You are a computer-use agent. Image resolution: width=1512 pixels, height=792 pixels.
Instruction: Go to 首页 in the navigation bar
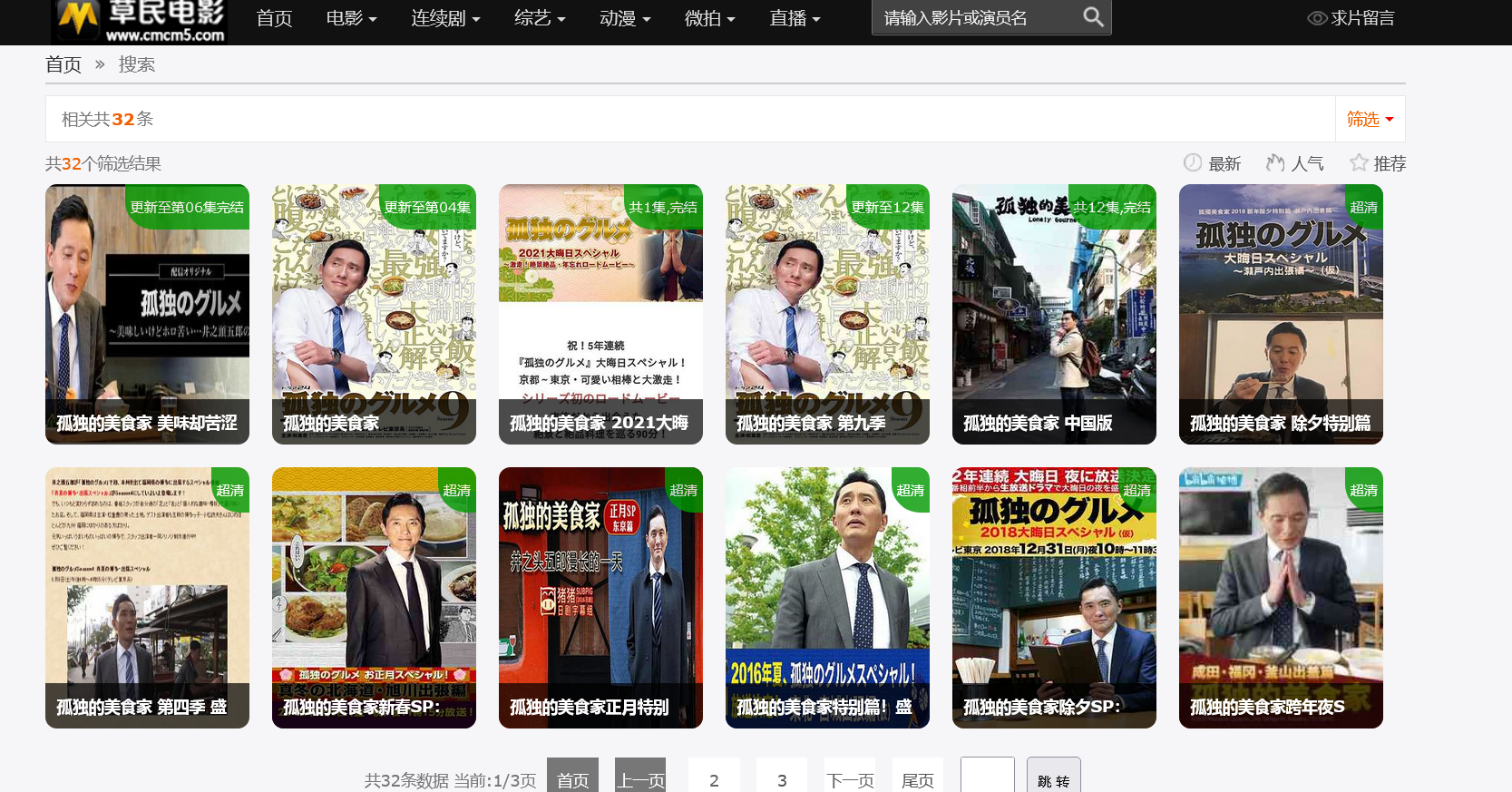(274, 18)
